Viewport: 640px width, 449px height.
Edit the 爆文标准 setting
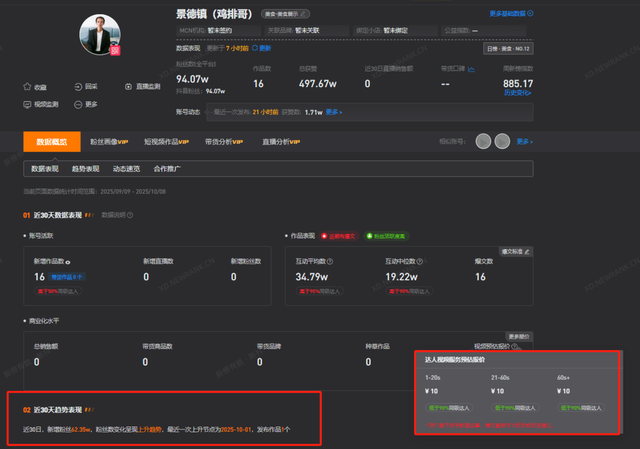tap(516, 251)
